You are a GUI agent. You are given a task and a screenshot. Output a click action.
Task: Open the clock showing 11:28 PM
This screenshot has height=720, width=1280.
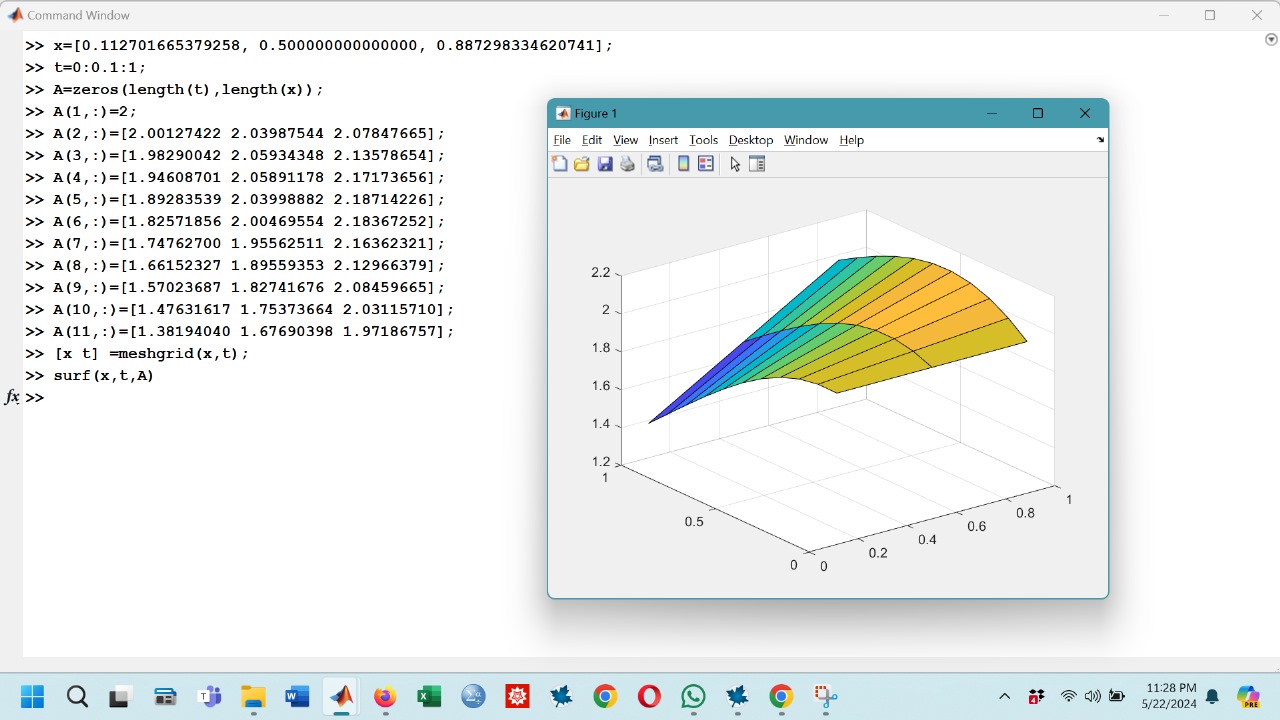pos(1170,696)
